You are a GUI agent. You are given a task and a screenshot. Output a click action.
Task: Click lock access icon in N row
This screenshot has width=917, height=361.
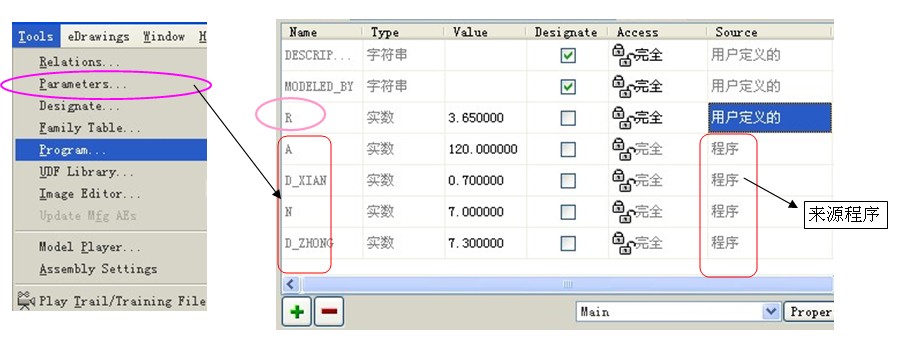622,211
